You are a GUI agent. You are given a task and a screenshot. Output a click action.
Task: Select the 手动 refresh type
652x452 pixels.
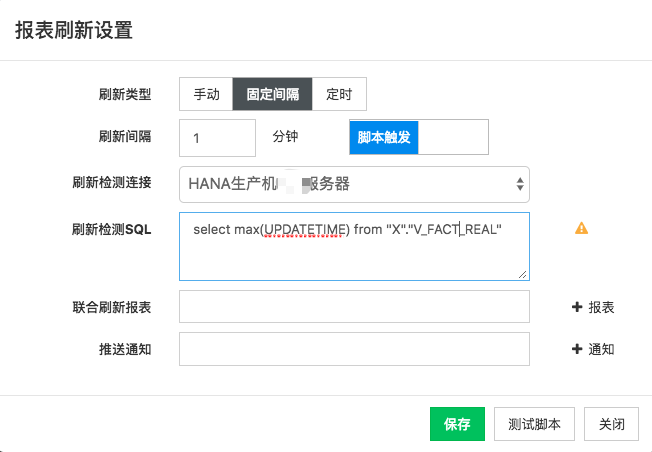(206, 94)
